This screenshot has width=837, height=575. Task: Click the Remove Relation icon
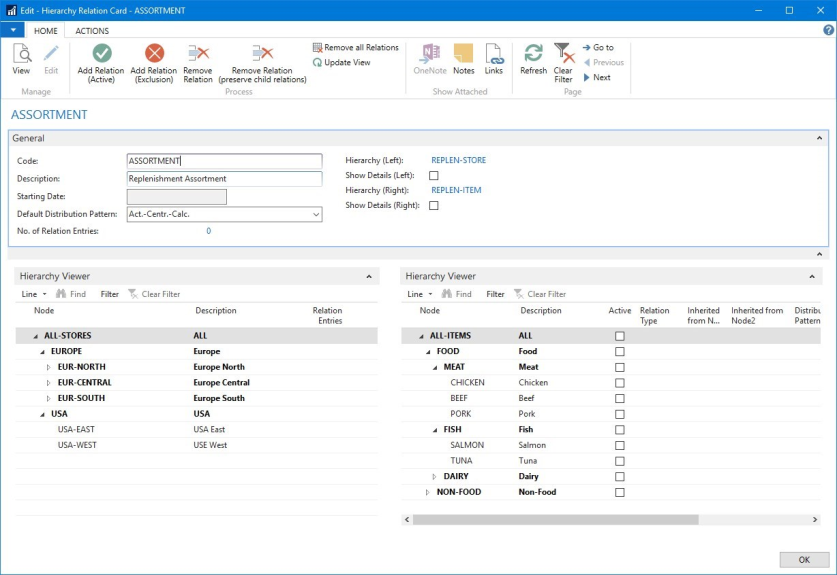(x=198, y=54)
